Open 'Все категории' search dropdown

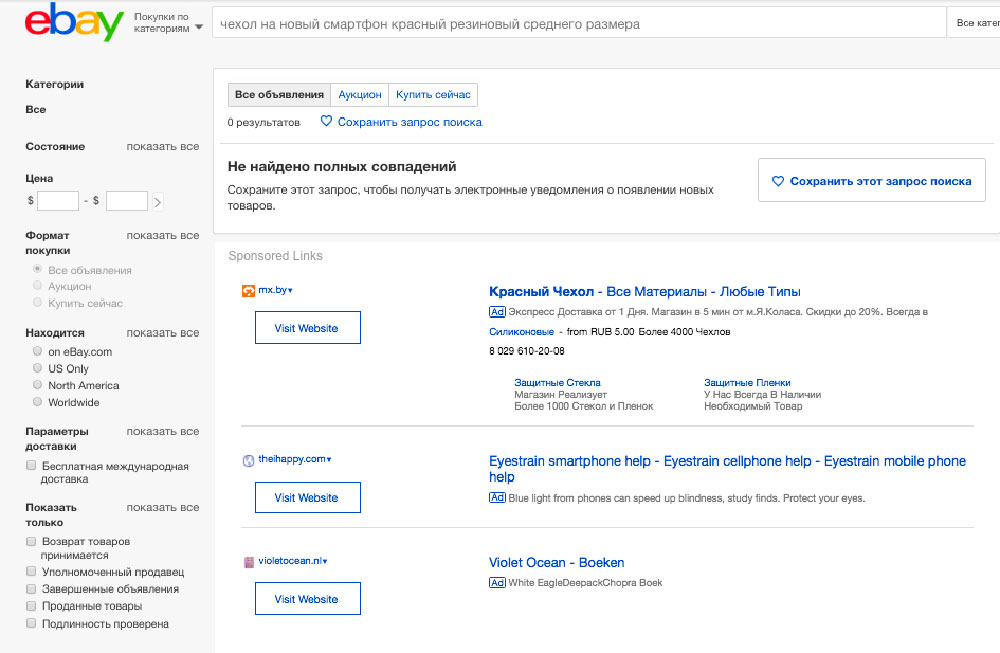point(976,23)
